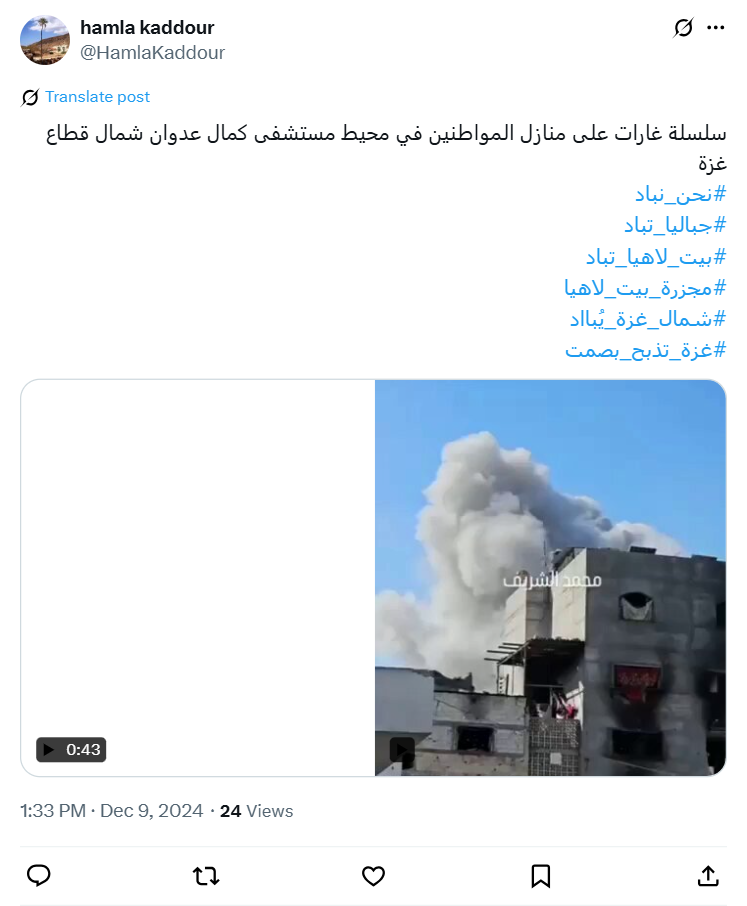Open the hamla kaddour display name
This screenshot has height=906, width=747.
coord(147,27)
